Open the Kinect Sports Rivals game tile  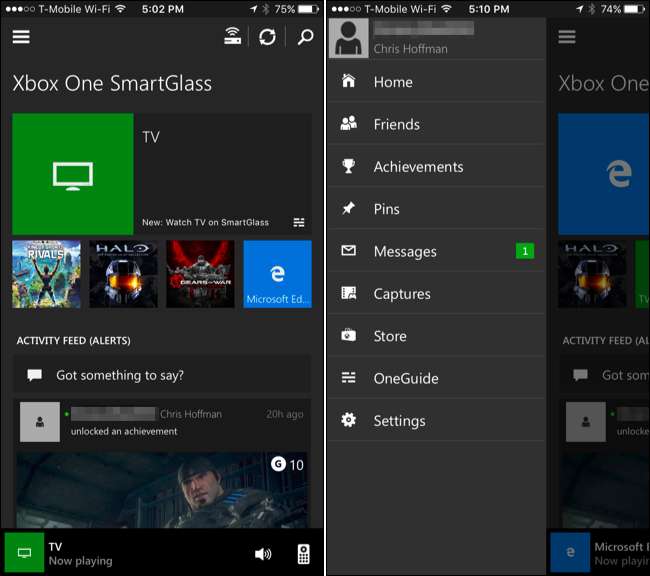tap(46, 273)
